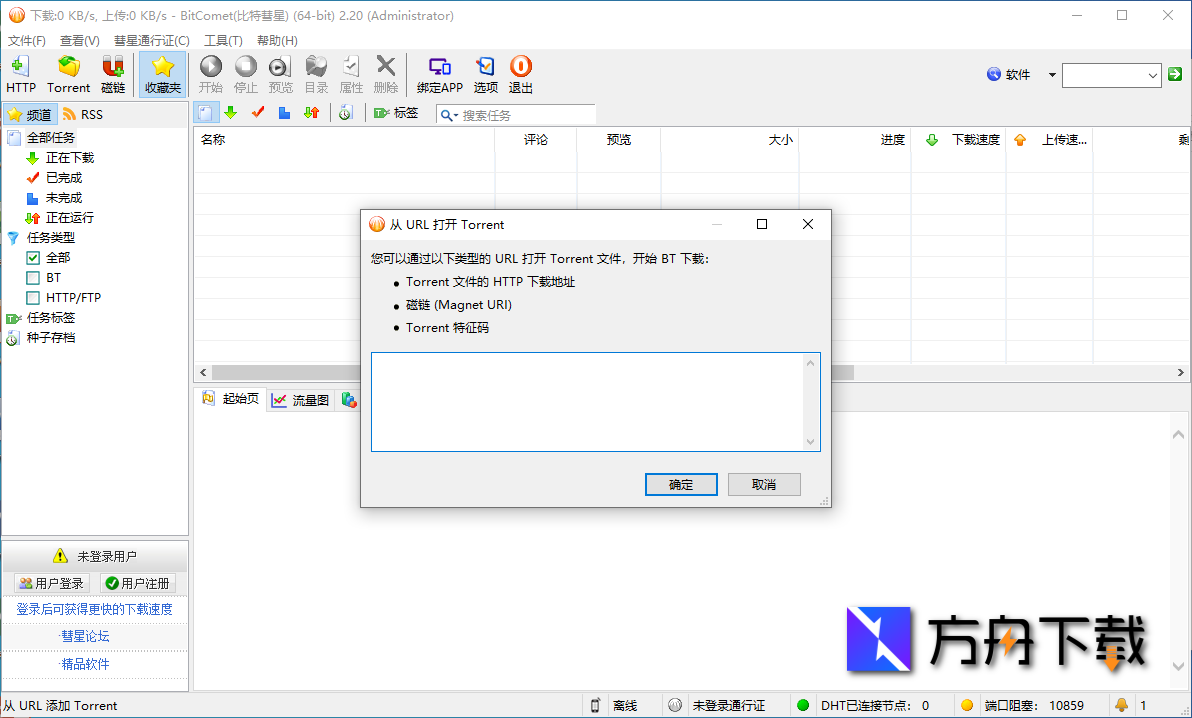Screen dimensions: 1192x718
Task: Expand the 软件 search category dropdown
Action: 1052,75
